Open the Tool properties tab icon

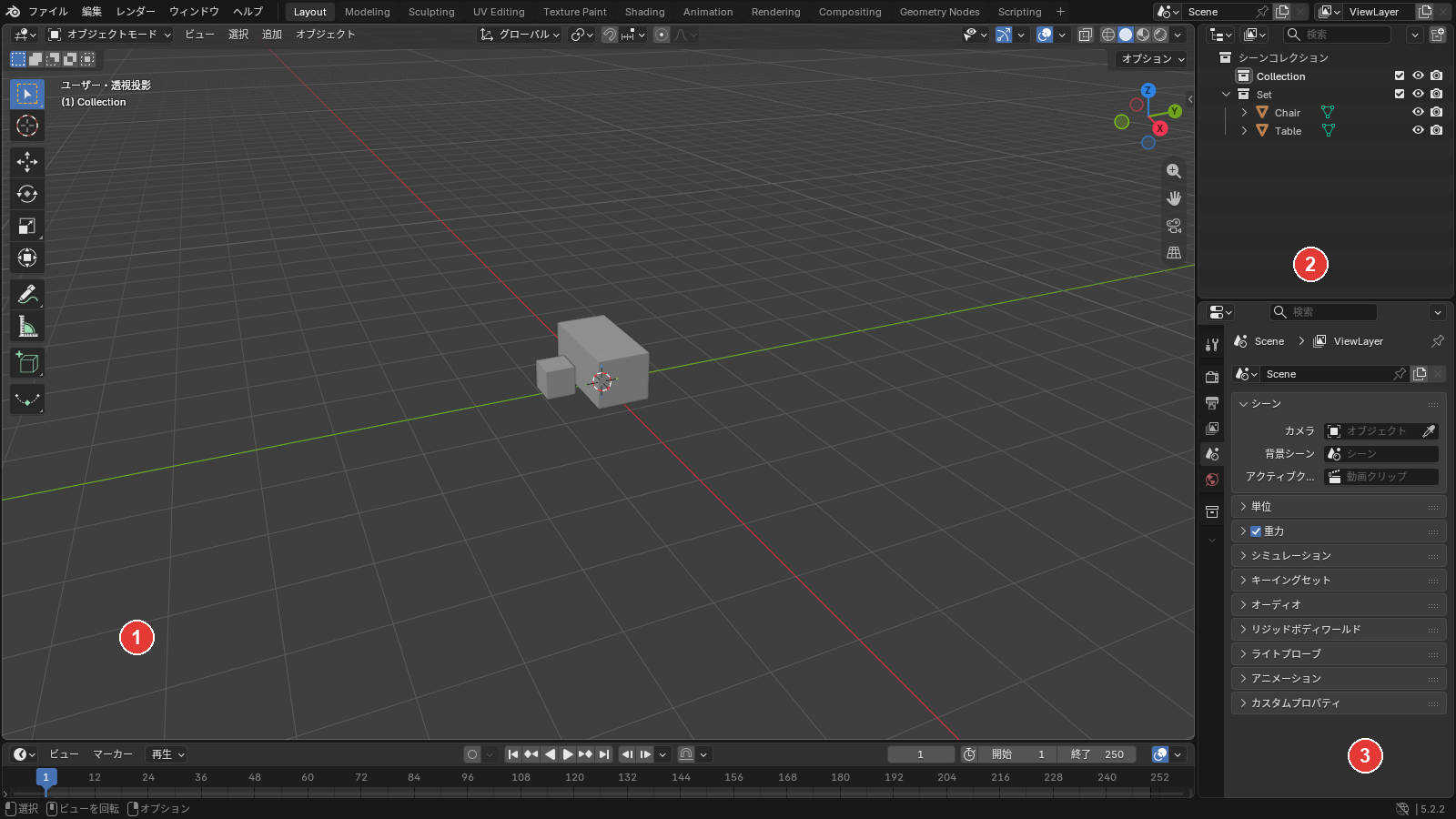[1212, 345]
